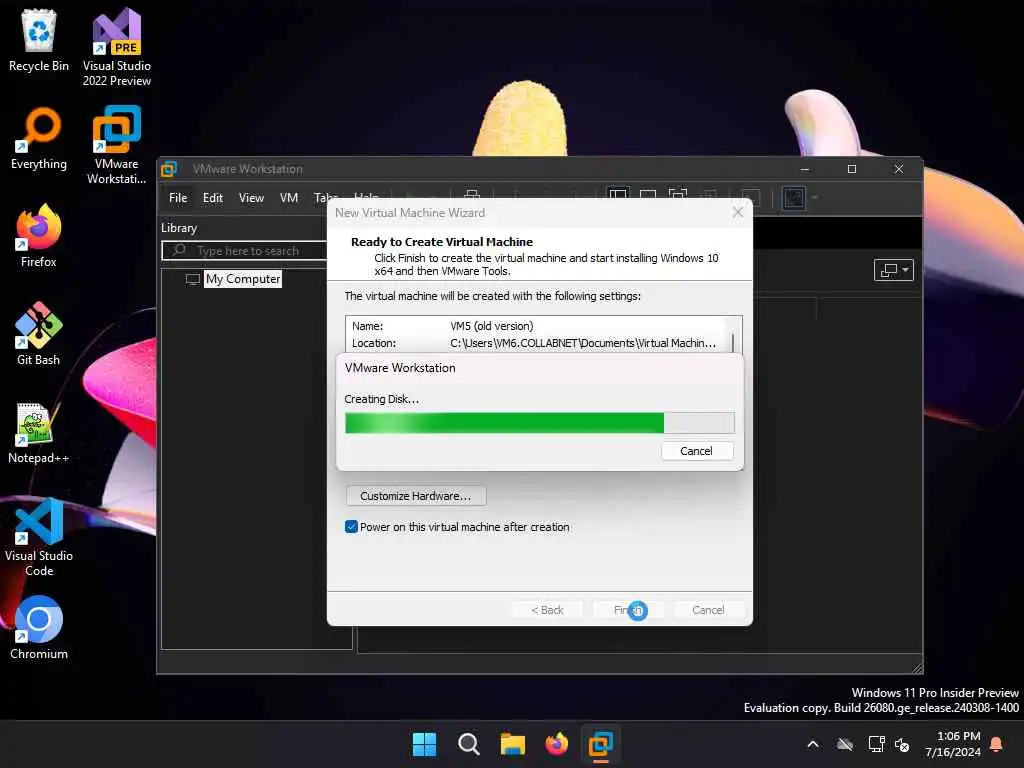Launch Visual Studio 2022 Preview shortcut
This screenshot has width=1024, height=768.
point(116,47)
